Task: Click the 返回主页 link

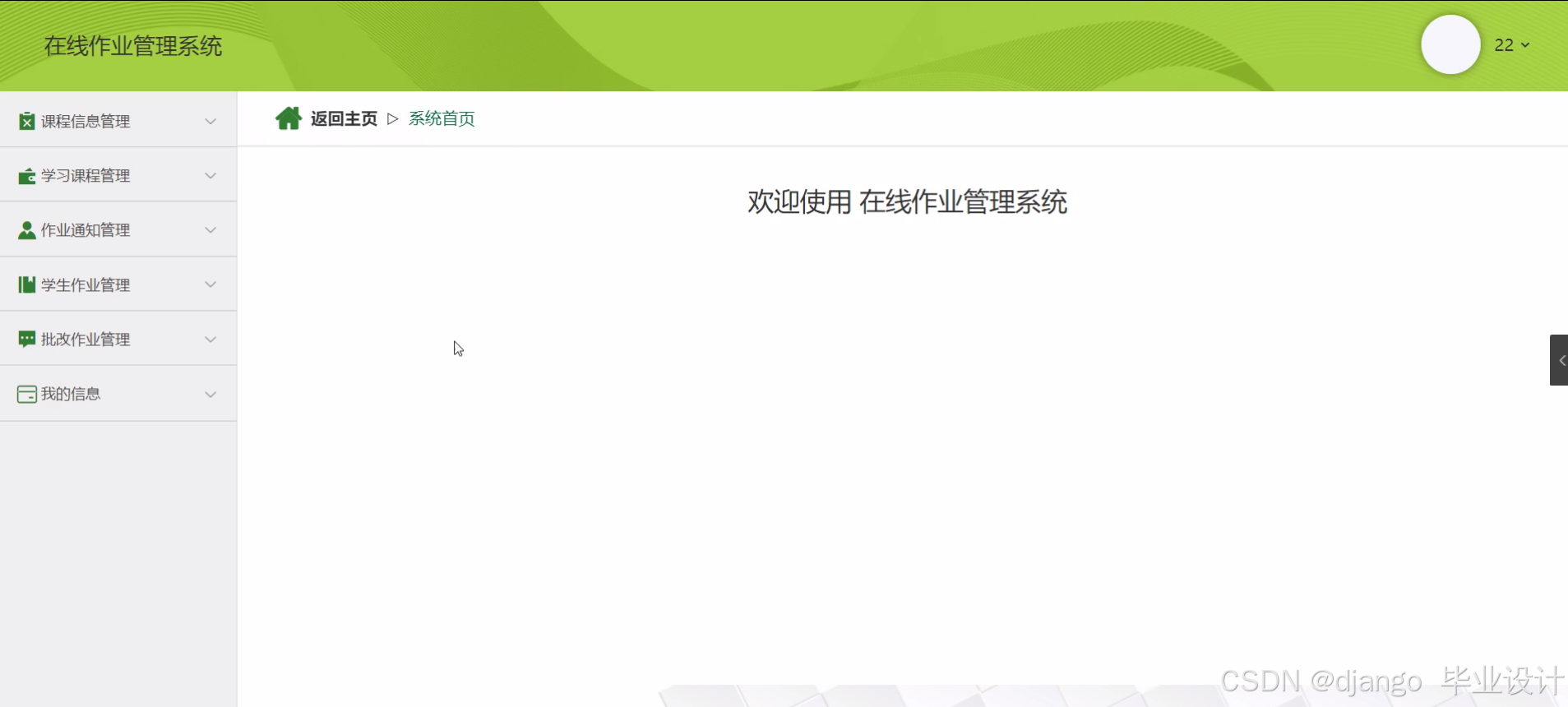Action: pyautogui.click(x=344, y=119)
